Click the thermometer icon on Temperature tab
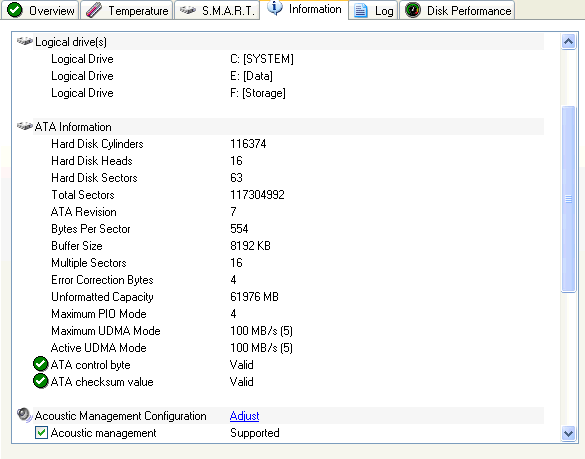This screenshot has height=459, width=585. point(94,10)
